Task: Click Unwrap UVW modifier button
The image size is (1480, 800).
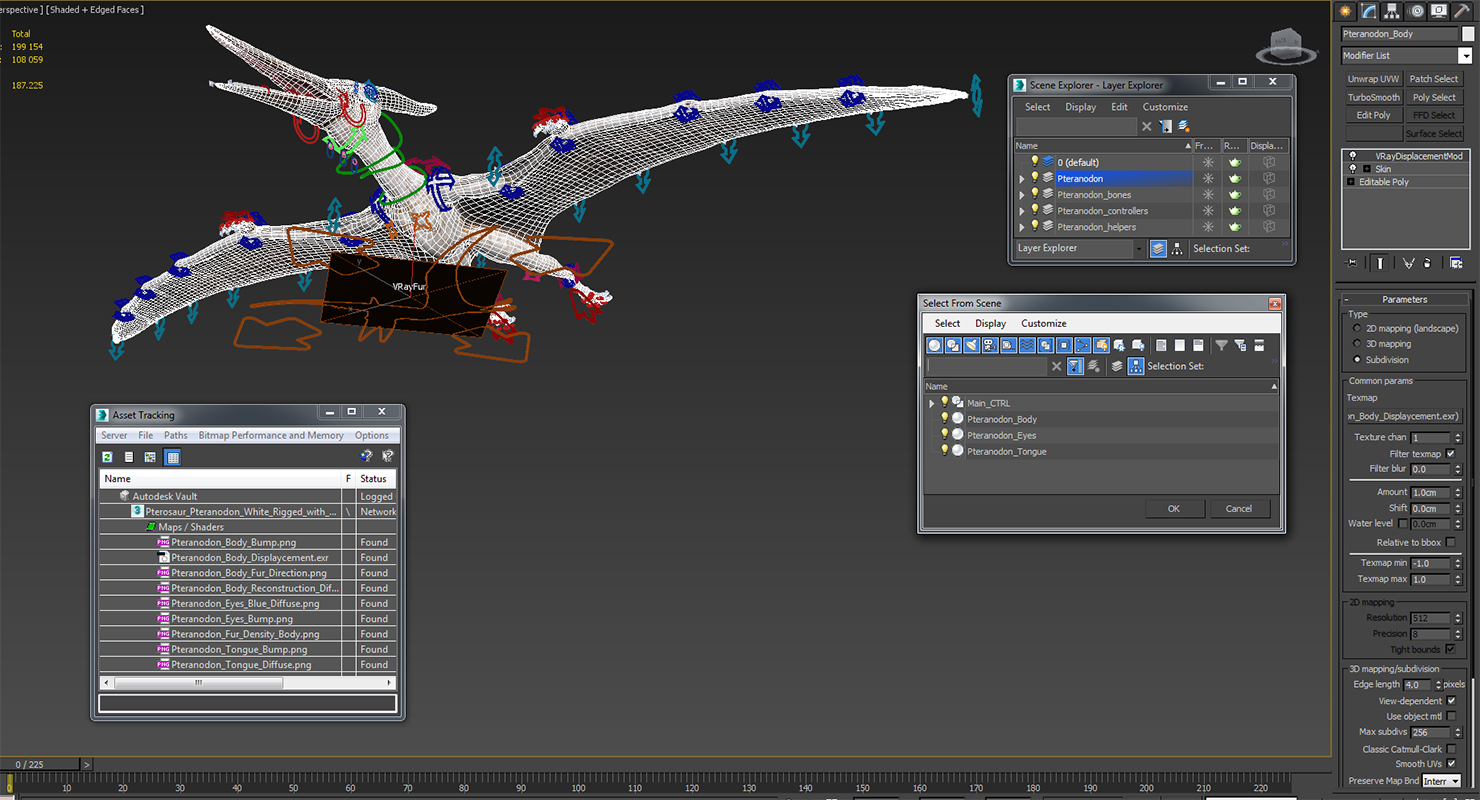Action: click(1373, 79)
